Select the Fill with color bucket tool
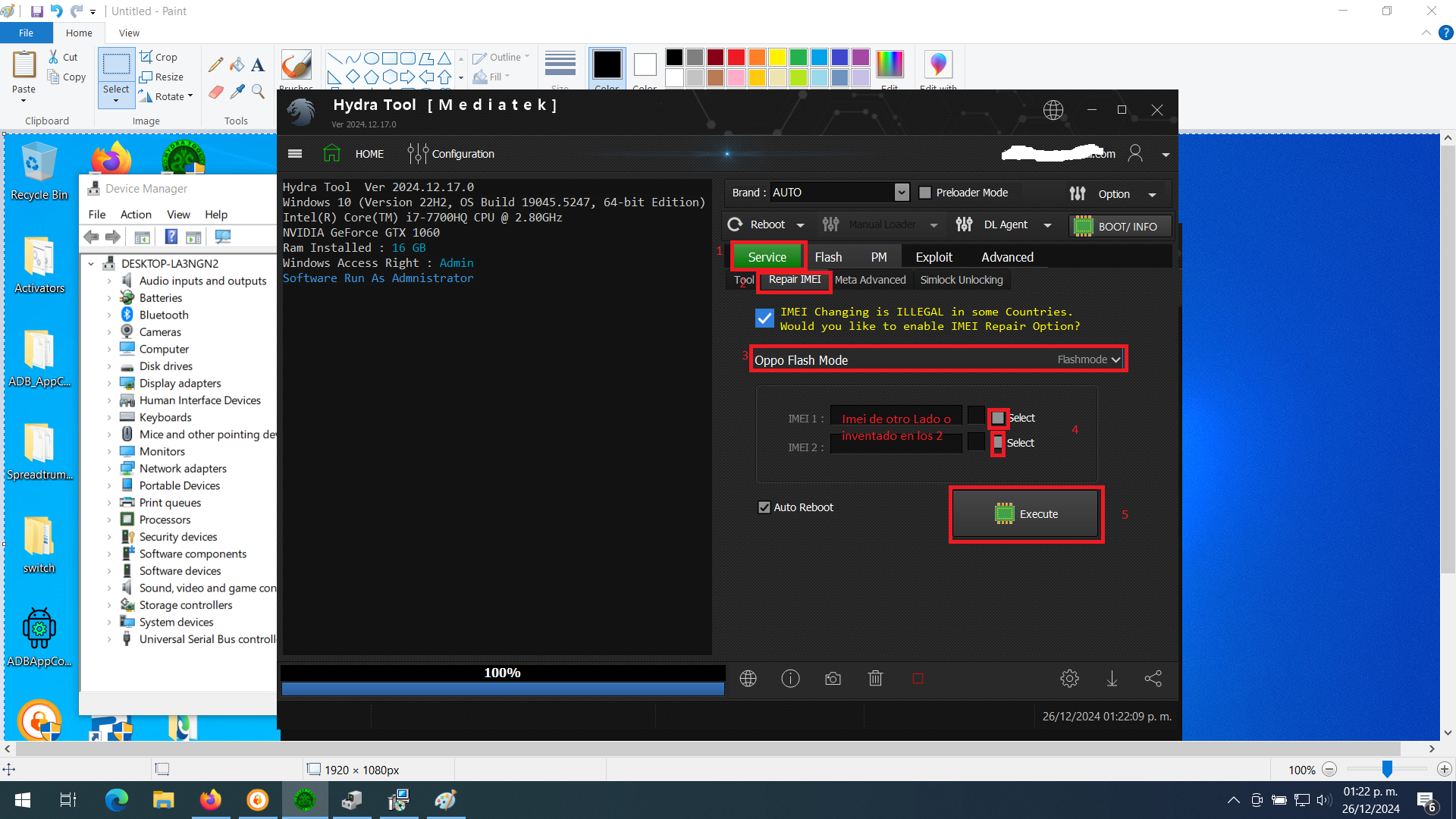The width and height of the screenshot is (1456, 819). point(237,65)
